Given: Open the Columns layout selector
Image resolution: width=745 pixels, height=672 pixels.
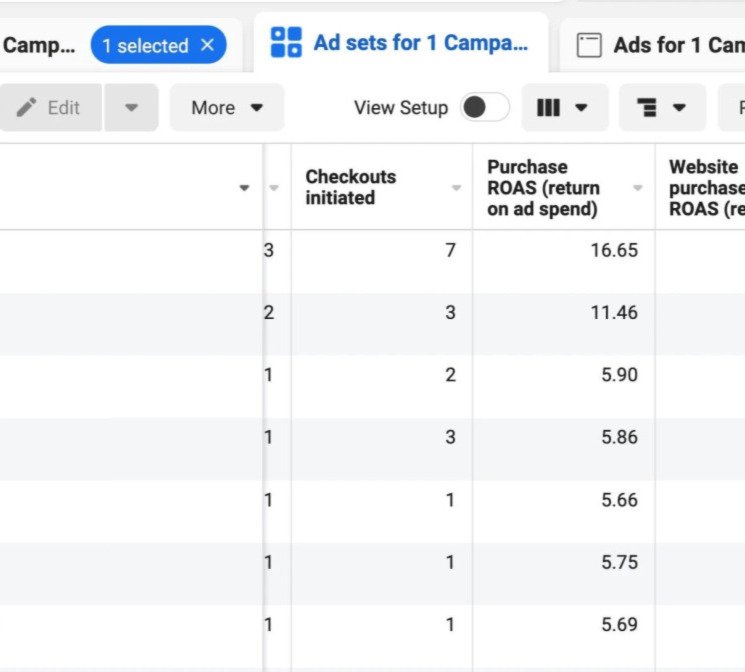Looking at the screenshot, I should click(x=564, y=107).
